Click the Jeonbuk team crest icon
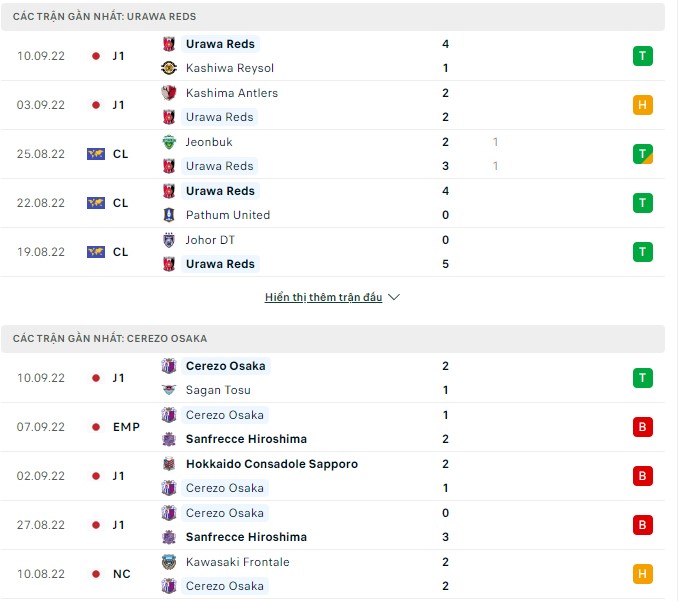The height and width of the screenshot is (601, 678). click(x=169, y=142)
